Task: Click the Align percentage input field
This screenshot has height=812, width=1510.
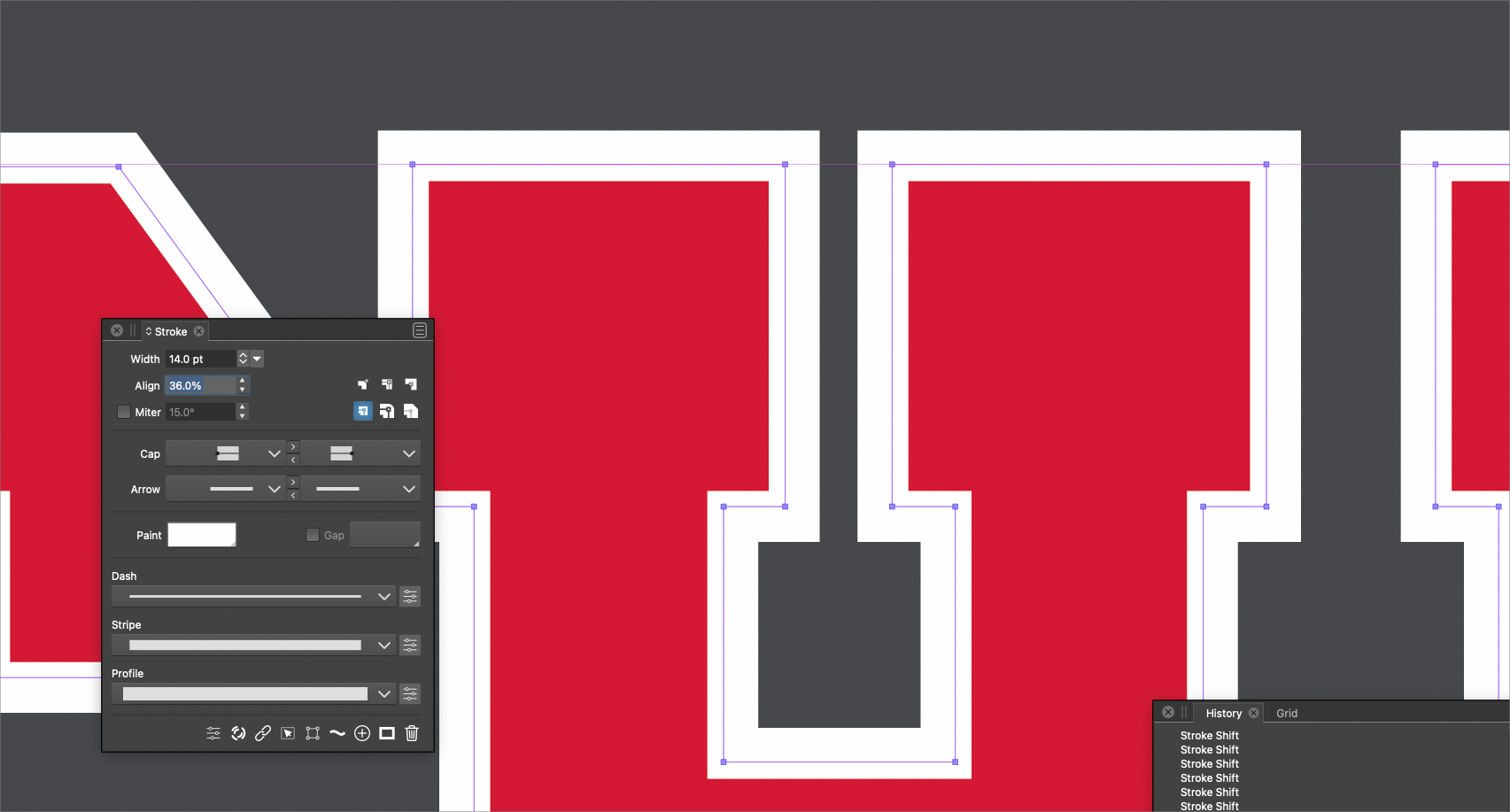Action: [200, 385]
